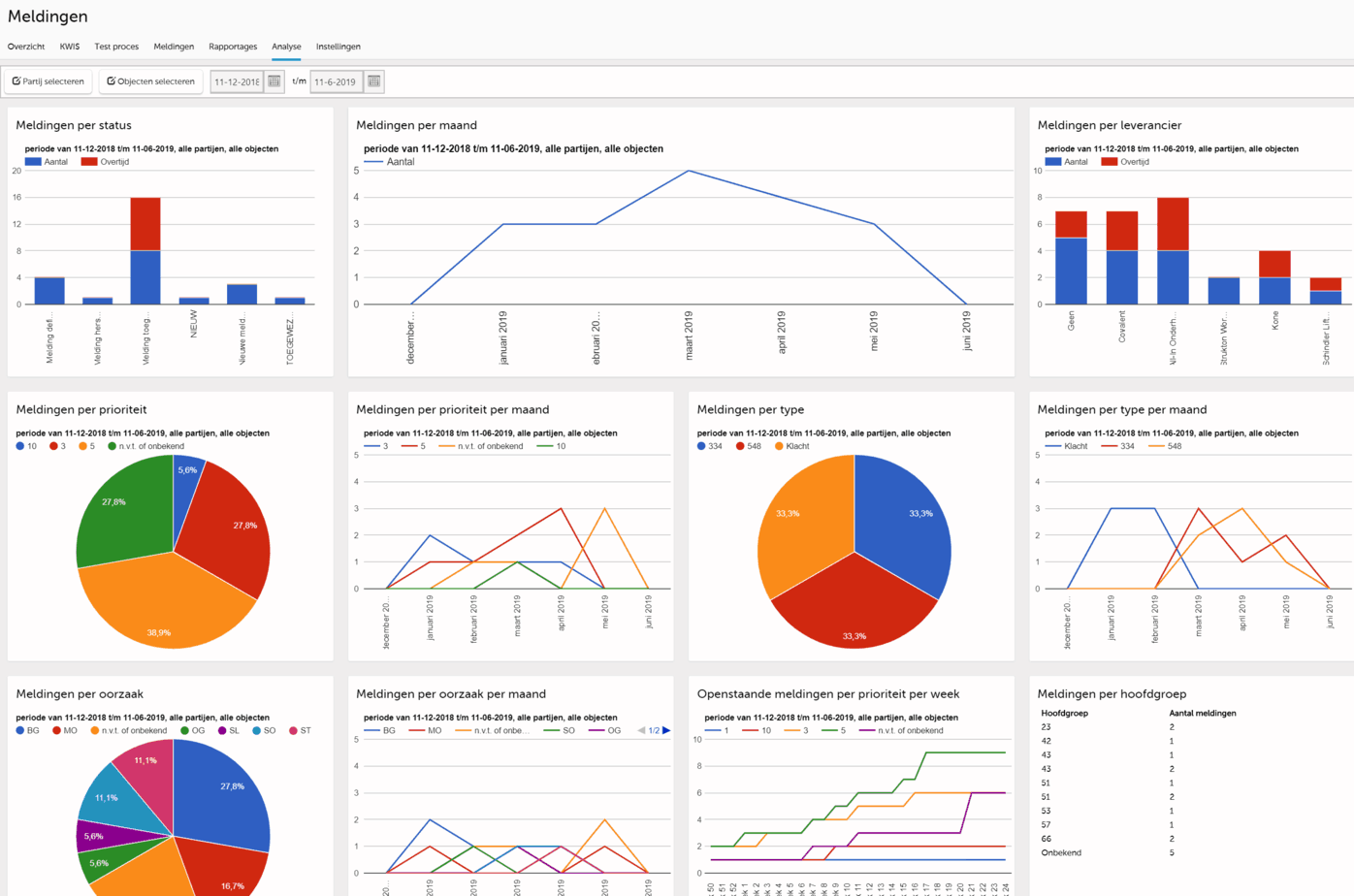Viewport: 1354px width, 896px height.
Task: Click Openstaande meldingen per prioriteit per week title
Action: pyautogui.click(x=828, y=694)
